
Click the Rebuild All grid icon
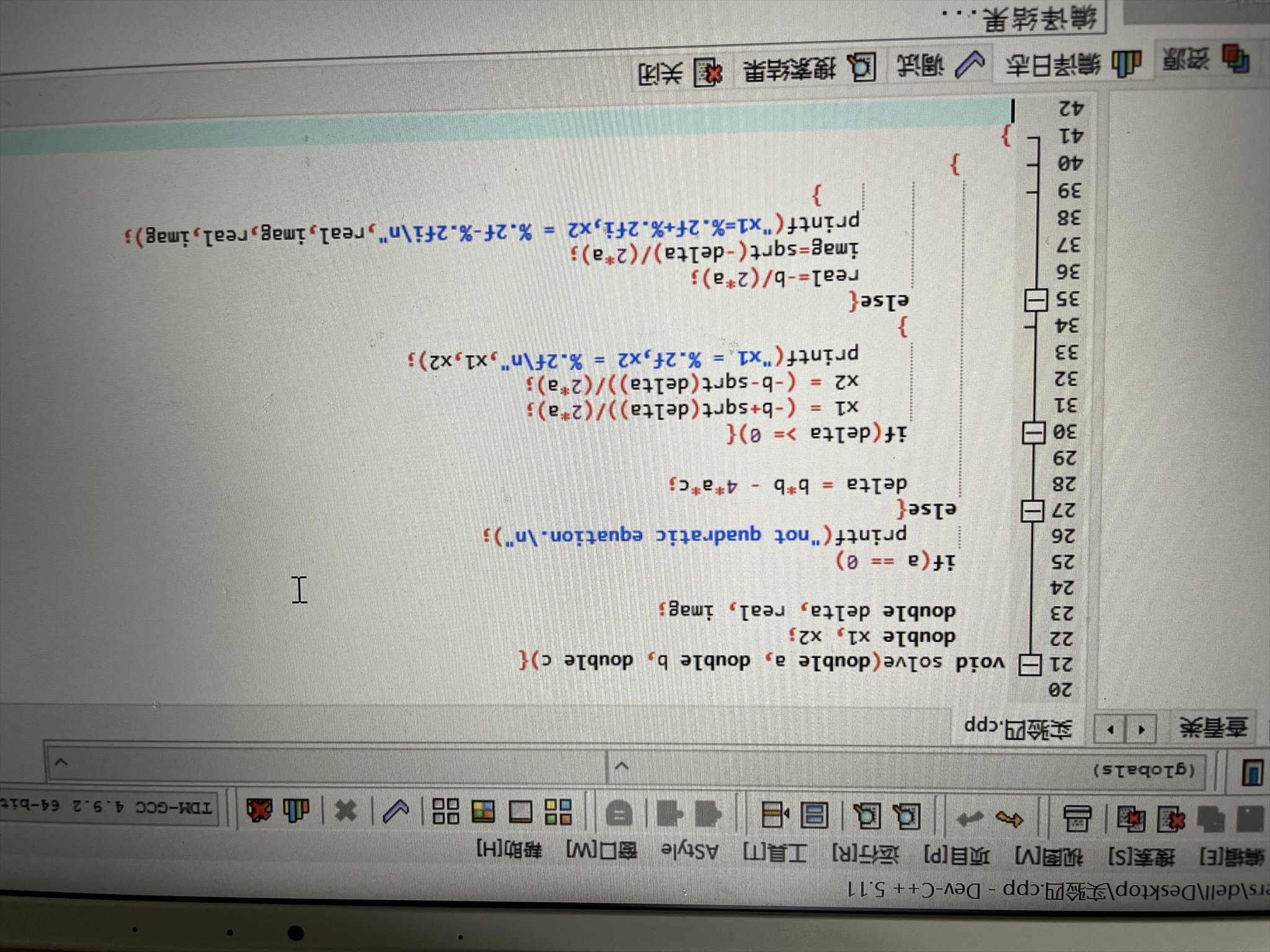coord(445,811)
